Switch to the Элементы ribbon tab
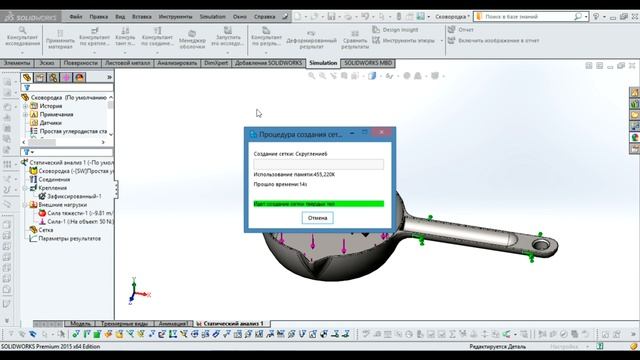640x360 pixels. 17,63
